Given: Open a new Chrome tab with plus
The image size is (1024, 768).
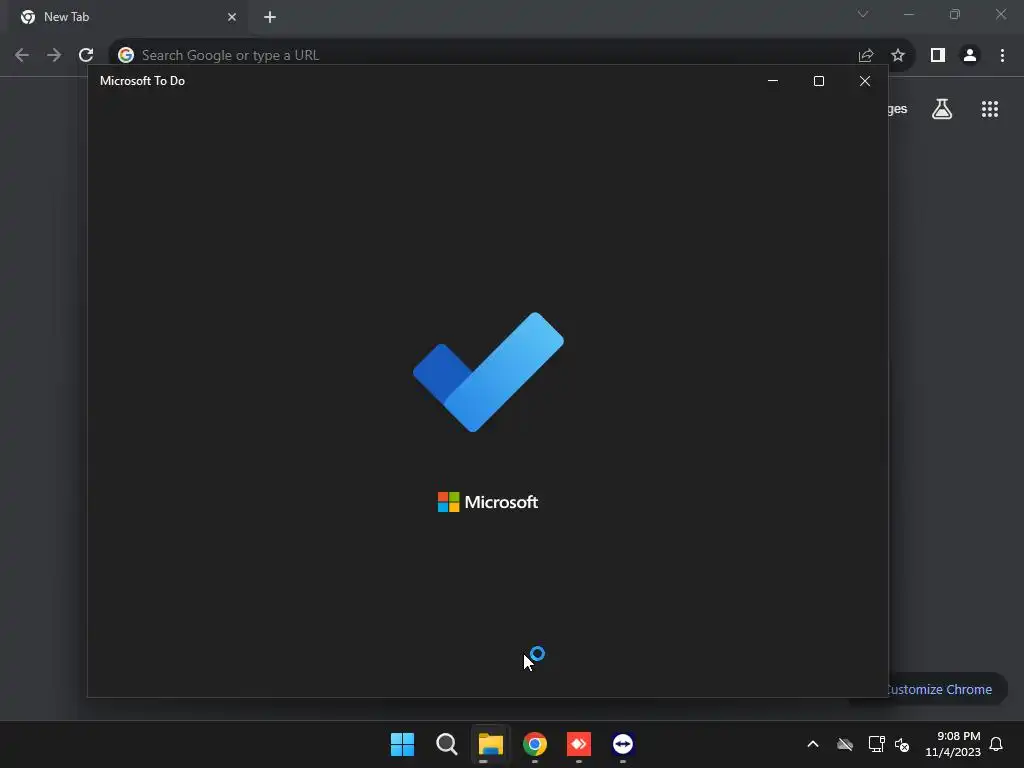Looking at the screenshot, I should point(270,17).
